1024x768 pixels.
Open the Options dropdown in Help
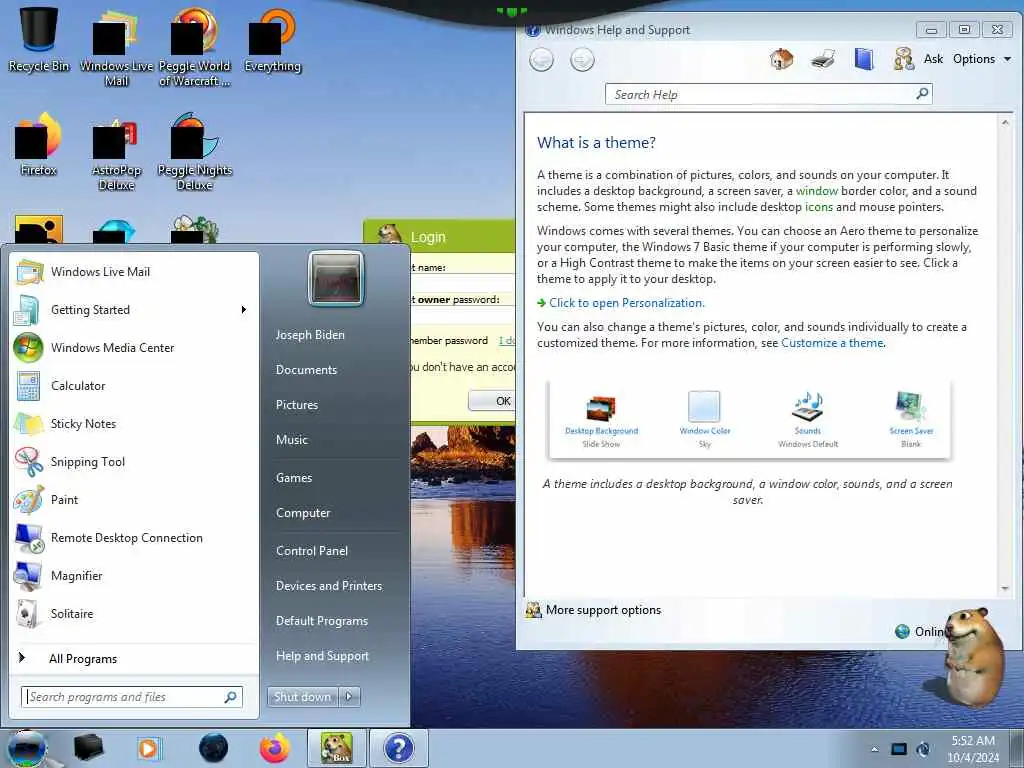click(982, 59)
